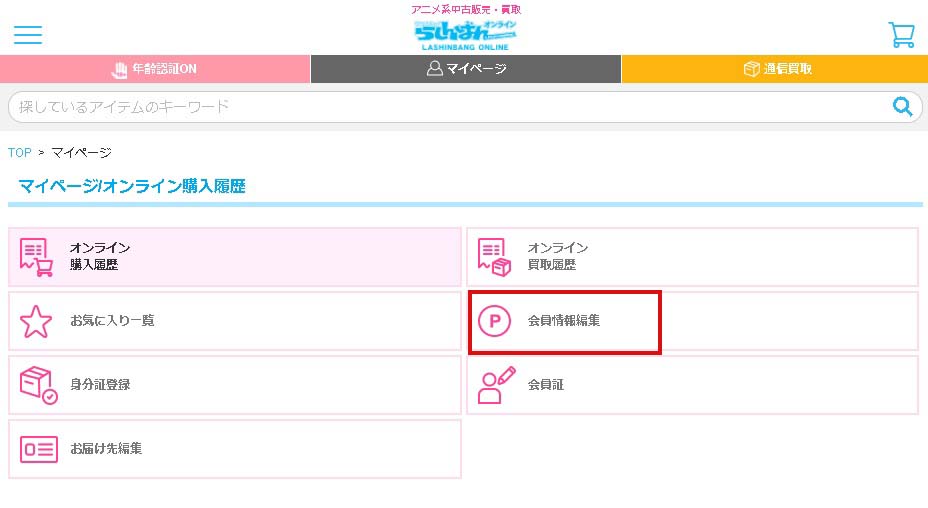Open the hamburger menu
928x508 pixels.
(x=28, y=35)
